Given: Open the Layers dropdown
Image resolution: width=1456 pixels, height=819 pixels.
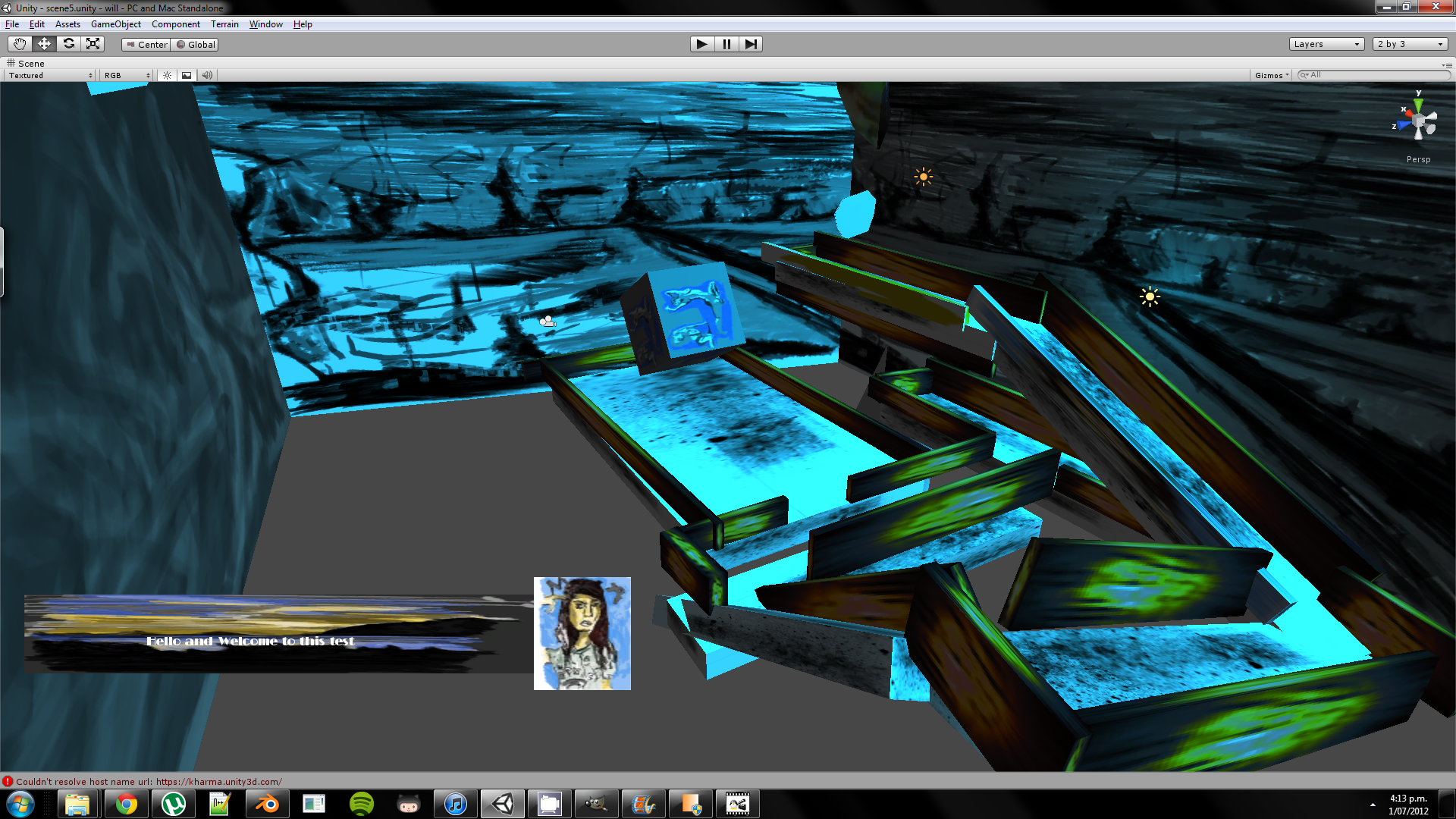Looking at the screenshot, I should point(1326,44).
